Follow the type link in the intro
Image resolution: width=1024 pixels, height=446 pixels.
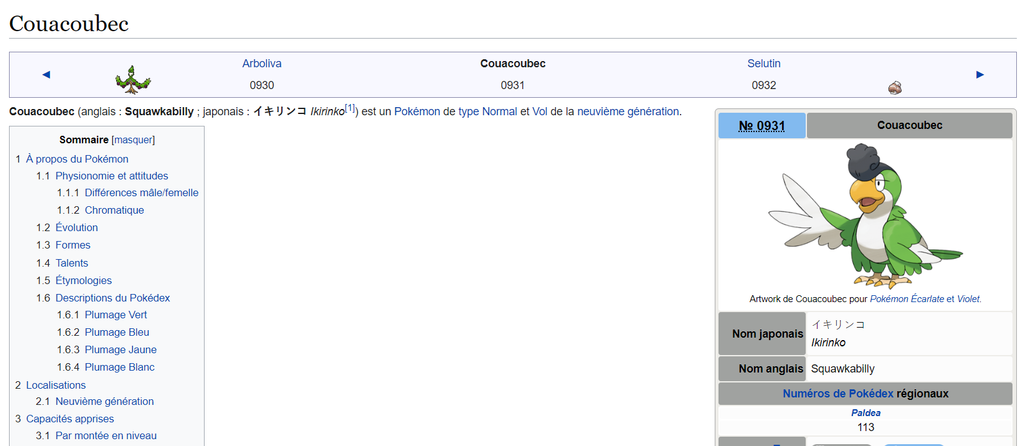tap(468, 112)
